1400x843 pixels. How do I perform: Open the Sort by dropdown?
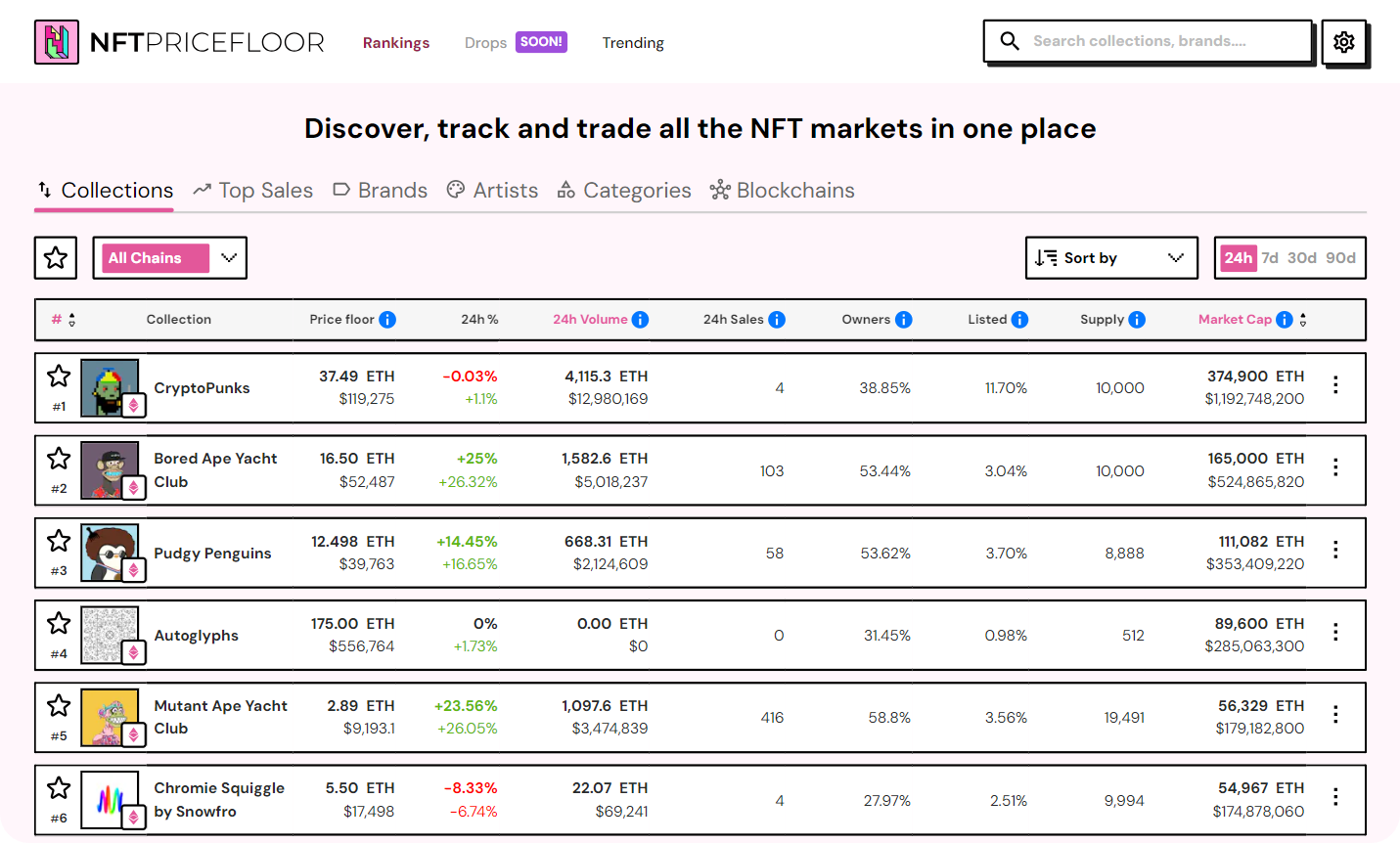point(1111,257)
